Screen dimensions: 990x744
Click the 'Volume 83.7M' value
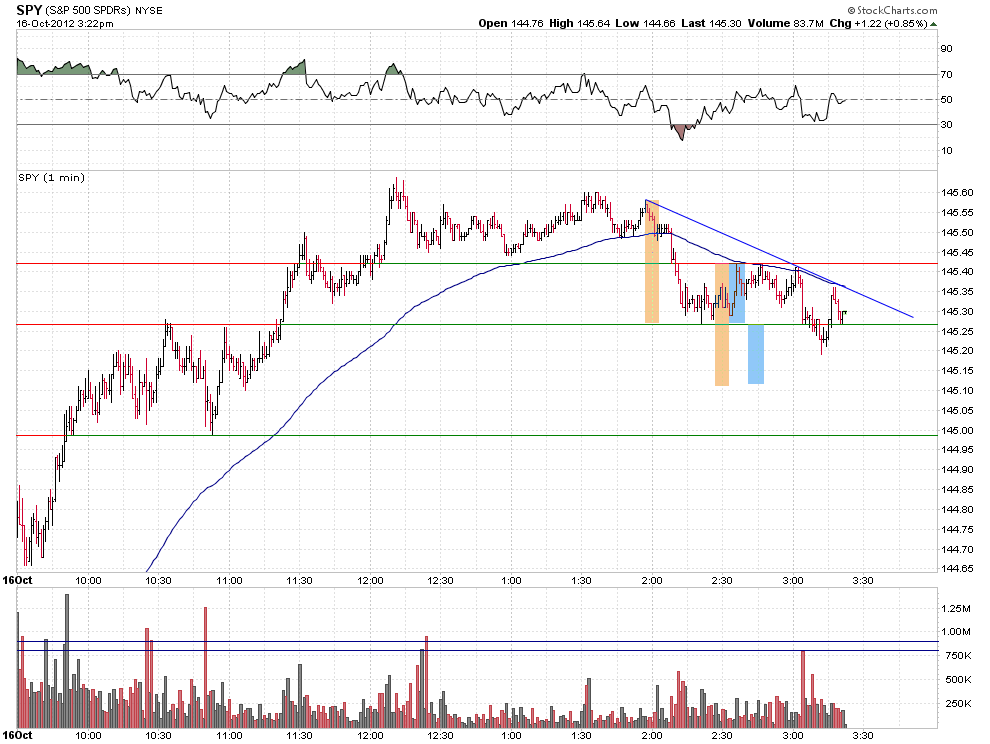(x=785, y=23)
